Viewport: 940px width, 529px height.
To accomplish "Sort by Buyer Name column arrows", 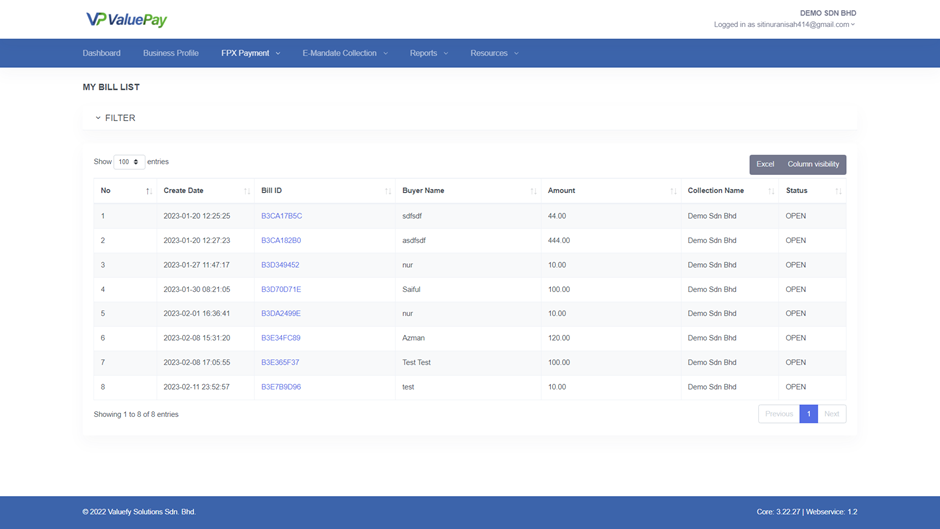I will [534, 191].
